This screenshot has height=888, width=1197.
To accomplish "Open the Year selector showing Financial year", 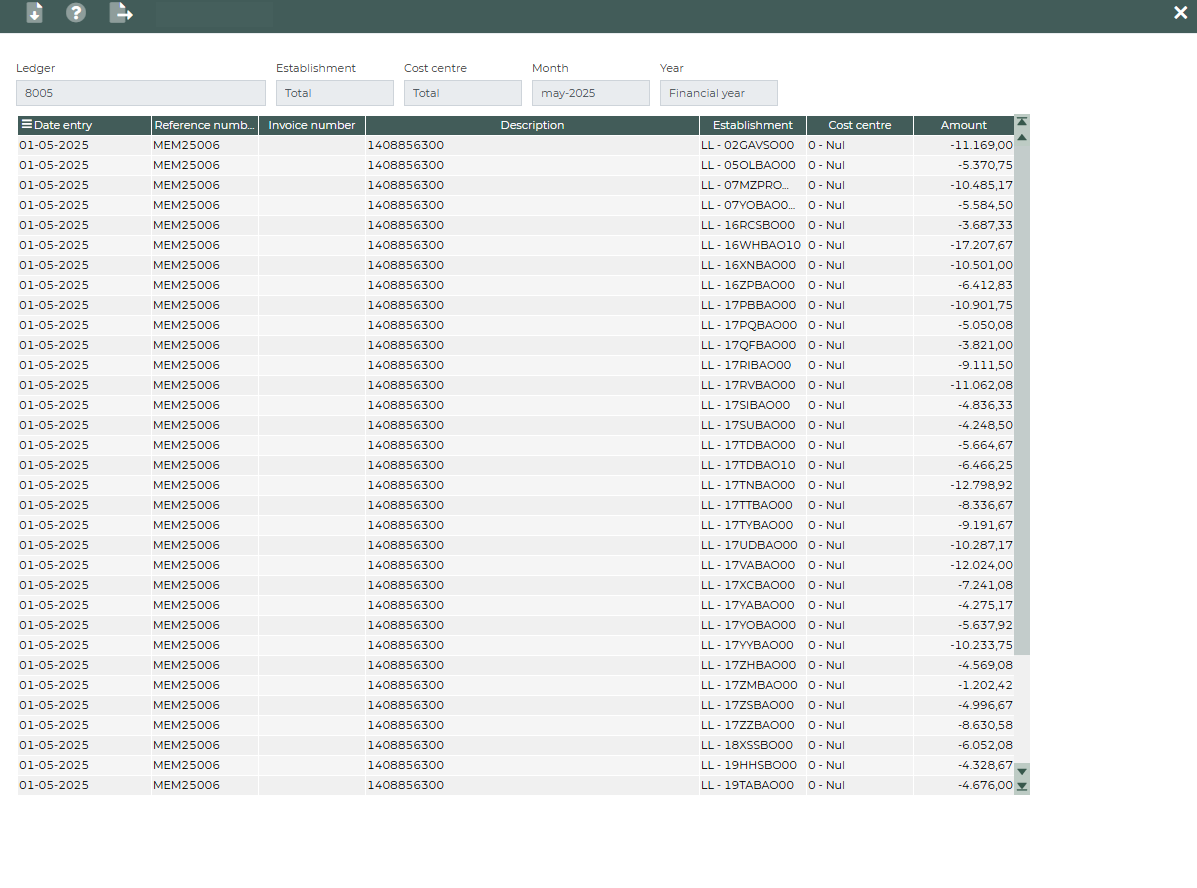I will tap(719, 93).
